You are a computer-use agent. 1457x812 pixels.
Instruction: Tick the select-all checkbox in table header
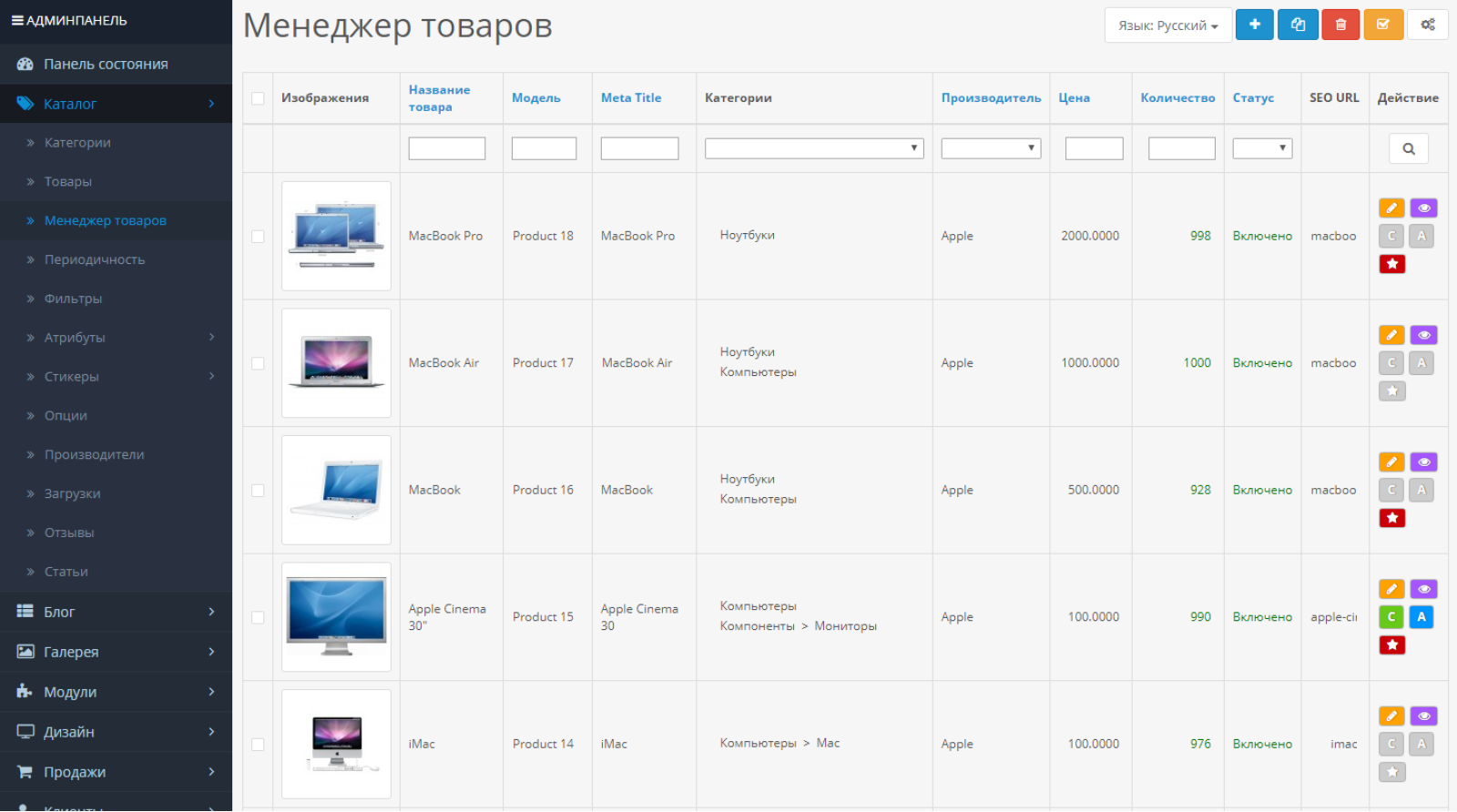tap(258, 98)
